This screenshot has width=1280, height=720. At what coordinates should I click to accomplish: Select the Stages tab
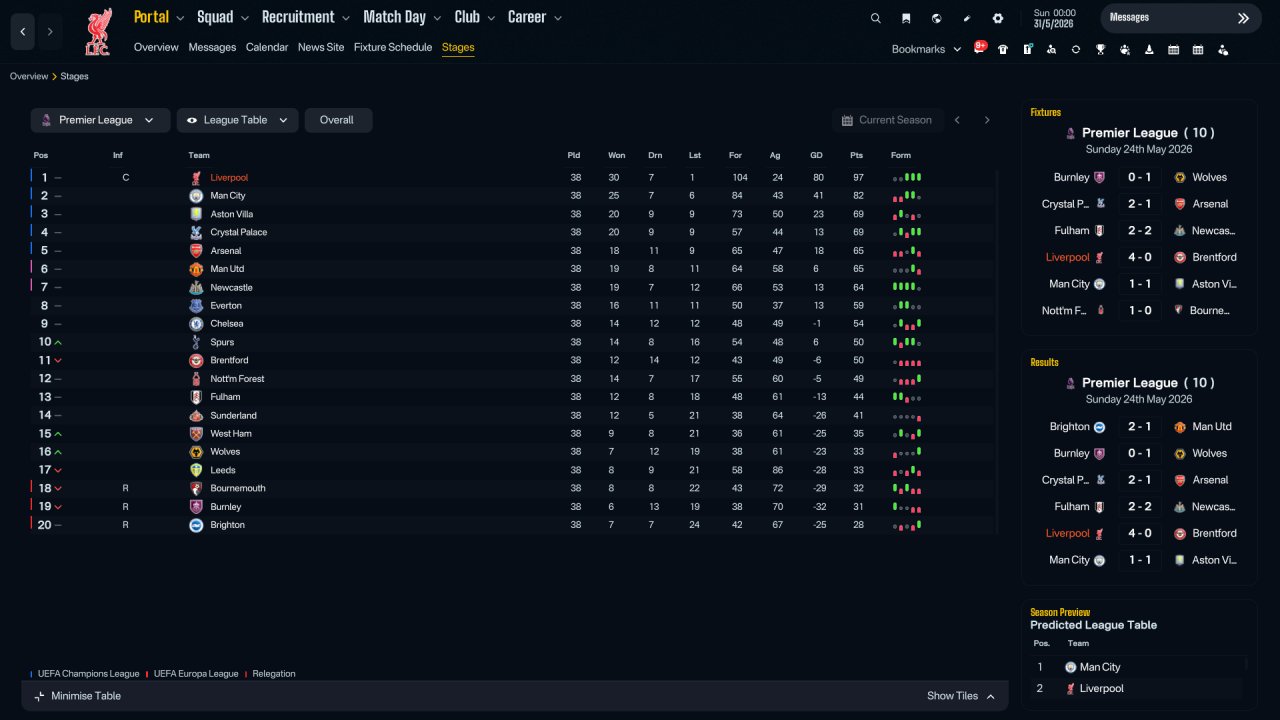(x=458, y=47)
